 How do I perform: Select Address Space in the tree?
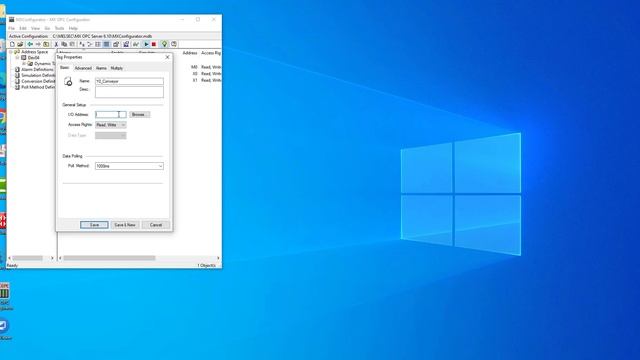35,52
